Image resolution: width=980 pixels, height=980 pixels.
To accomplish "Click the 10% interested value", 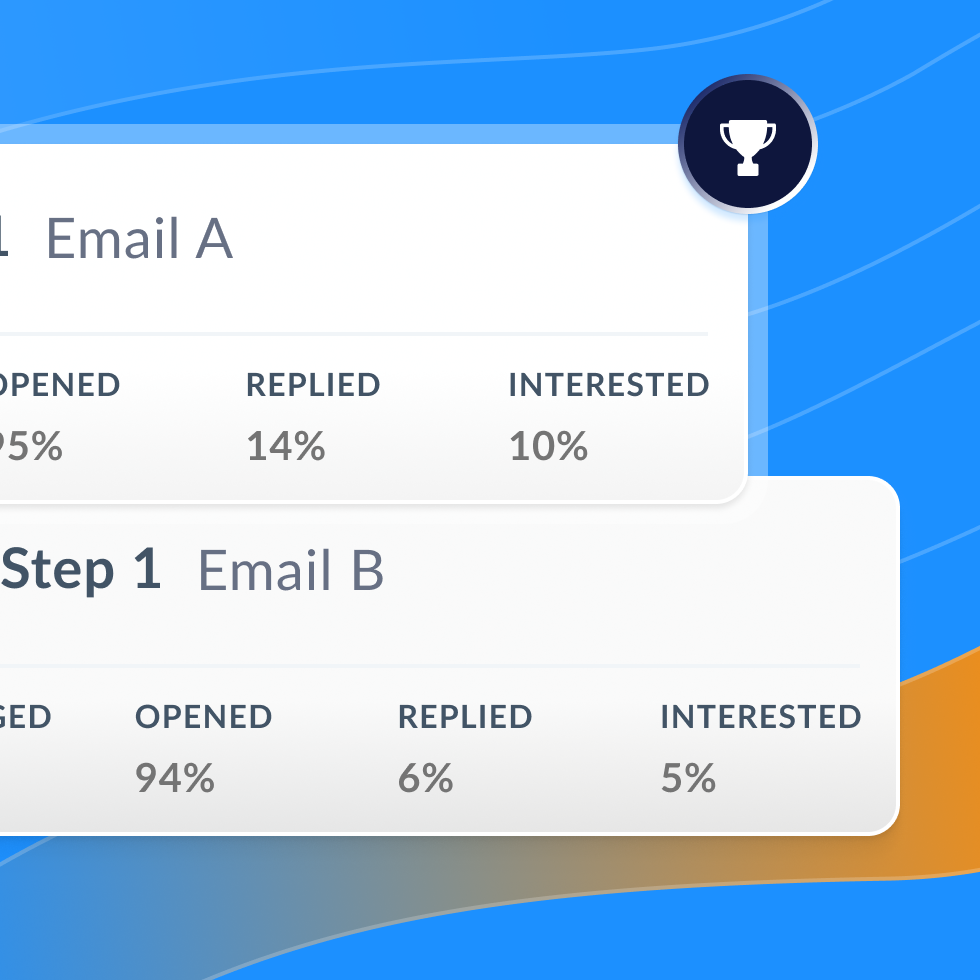I will tap(549, 446).
